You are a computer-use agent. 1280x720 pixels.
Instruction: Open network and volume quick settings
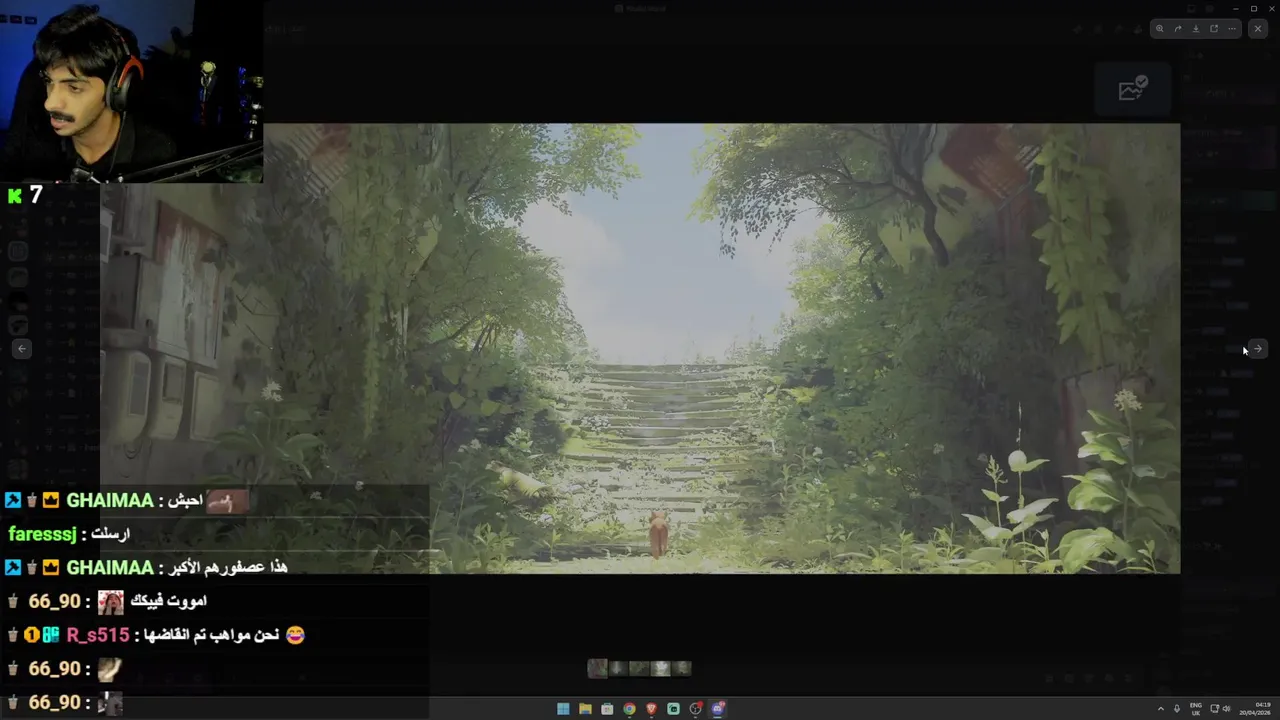click(x=1220, y=709)
